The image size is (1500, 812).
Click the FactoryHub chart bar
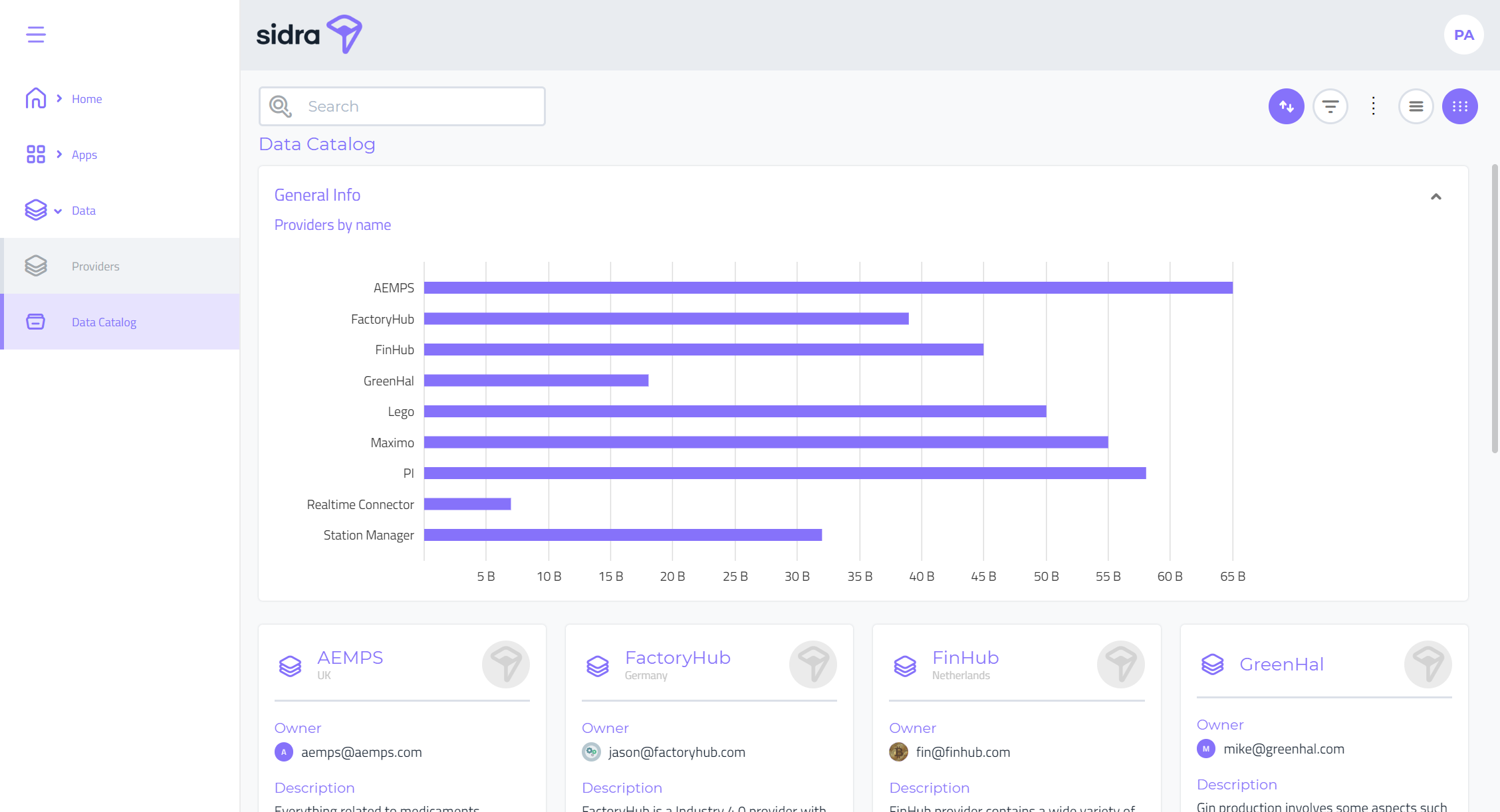pos(666,319)
